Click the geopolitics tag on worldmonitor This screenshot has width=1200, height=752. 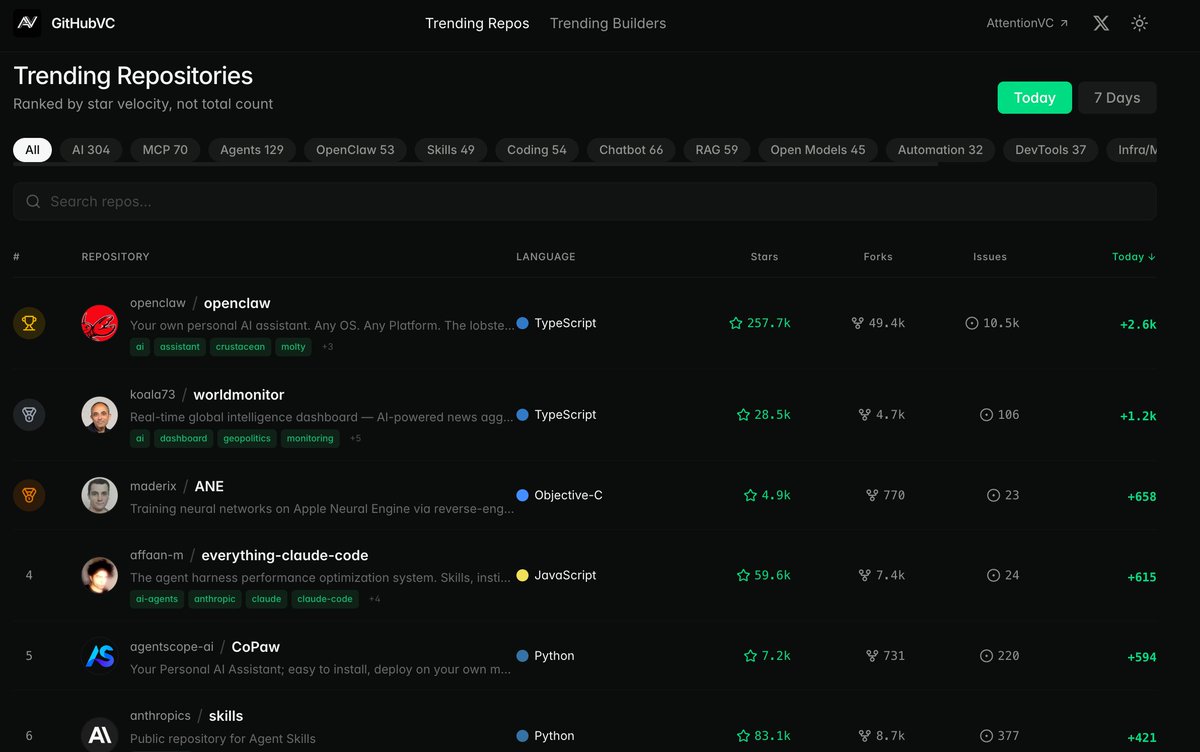(x=247, y=439)
